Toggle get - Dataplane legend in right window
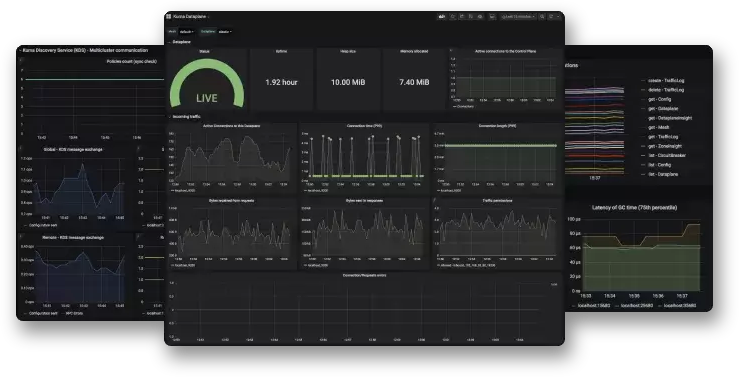The width and height of the screenshot is (739, 377). pos(659,109)
